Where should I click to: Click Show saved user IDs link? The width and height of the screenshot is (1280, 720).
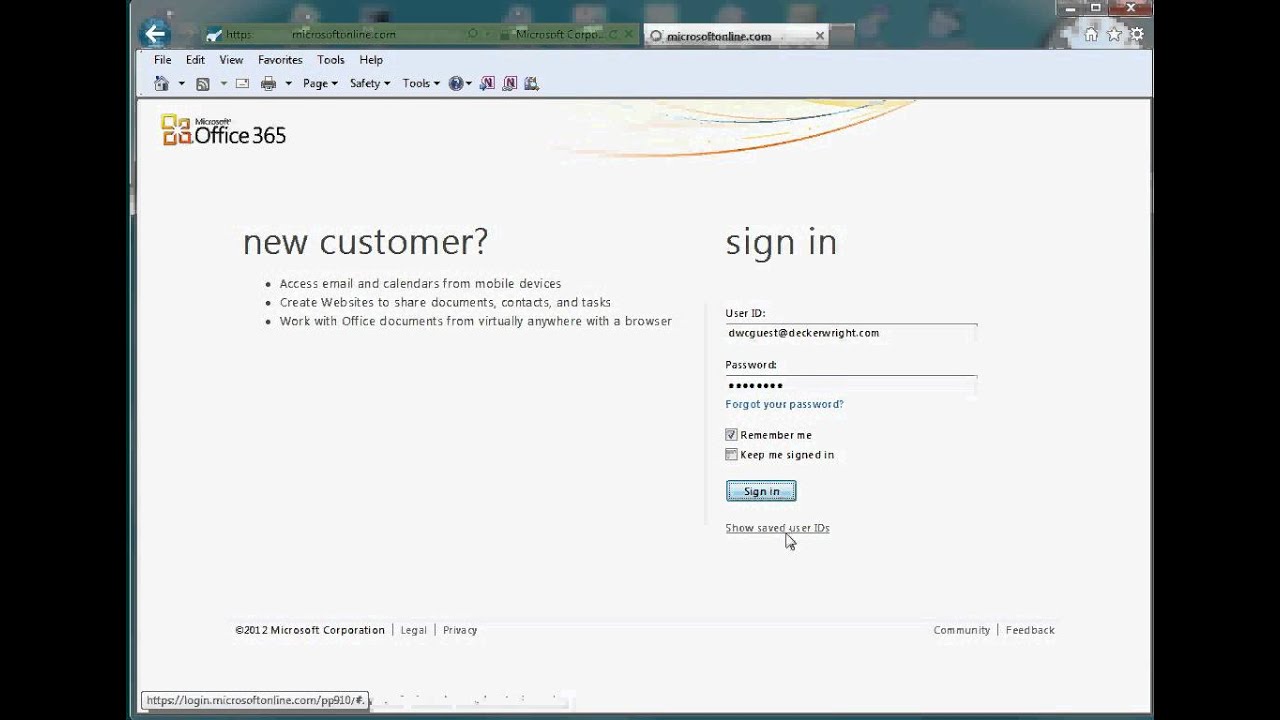[777, 528]
